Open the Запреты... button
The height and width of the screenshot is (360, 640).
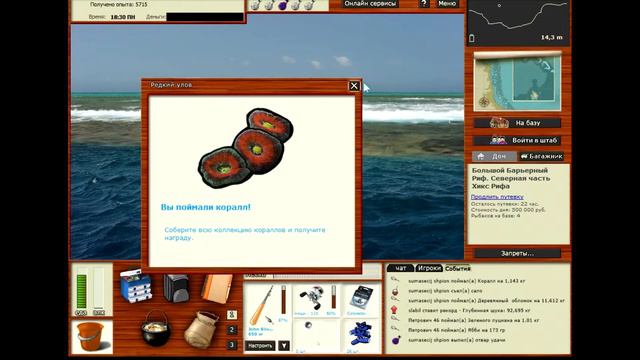517,253
